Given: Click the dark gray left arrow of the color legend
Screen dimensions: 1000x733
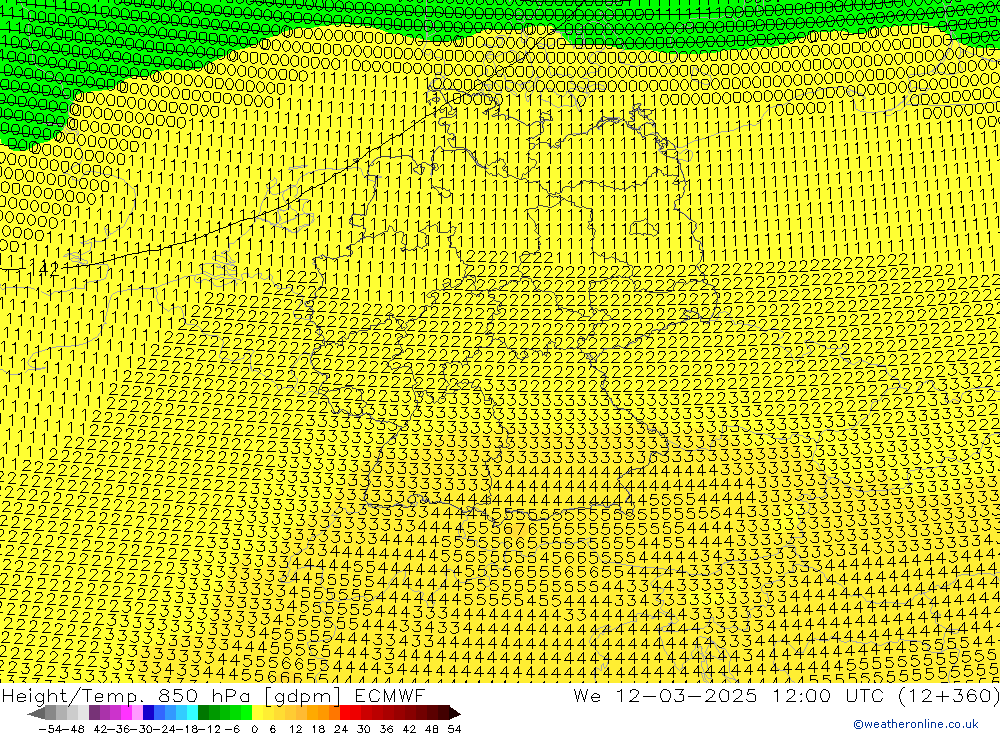Looking at the screenshot, I should pos(36,713).
